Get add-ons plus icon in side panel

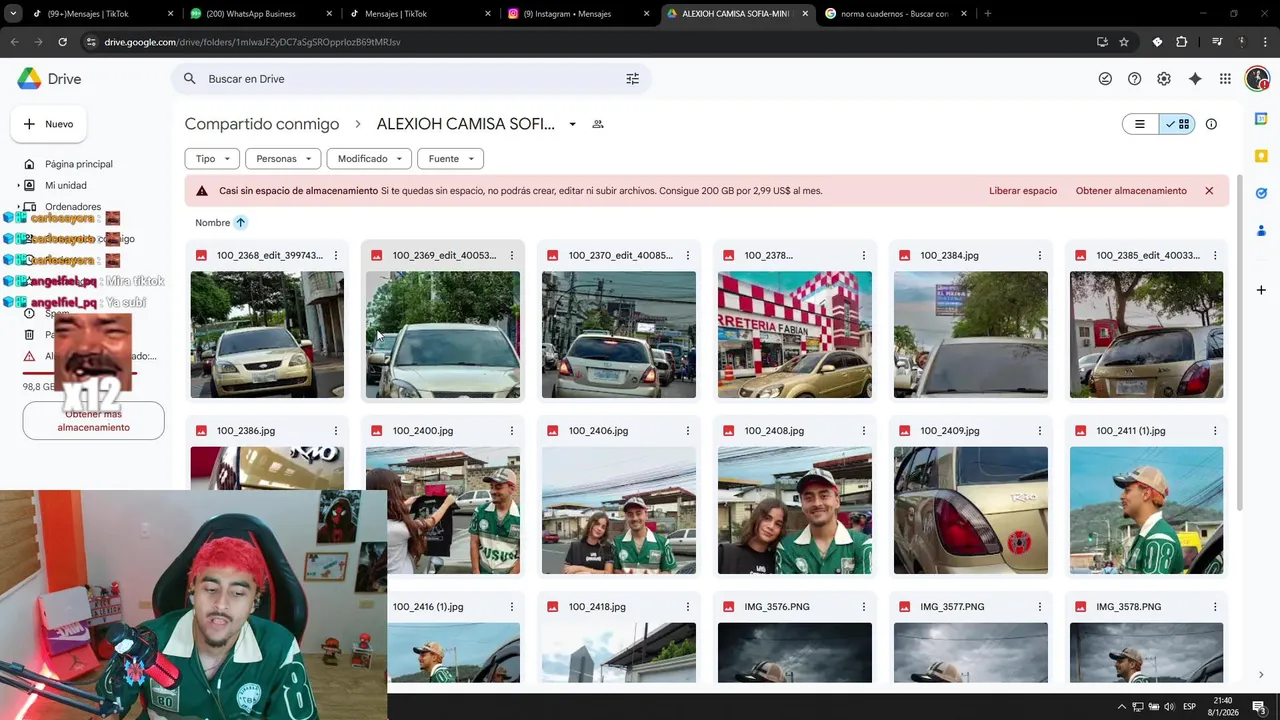click(1261, 290)
